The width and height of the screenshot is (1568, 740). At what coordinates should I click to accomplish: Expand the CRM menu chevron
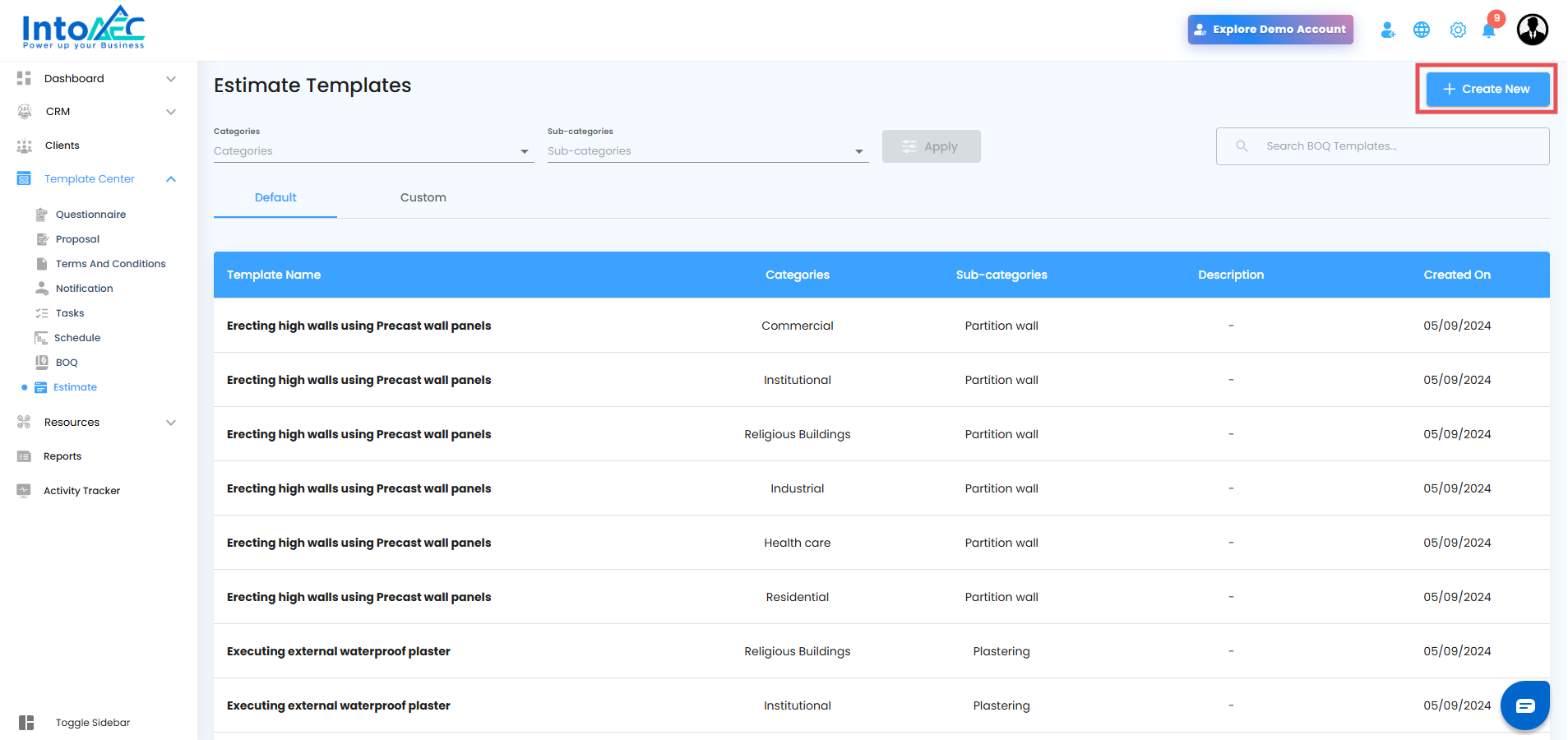[171, 112]
